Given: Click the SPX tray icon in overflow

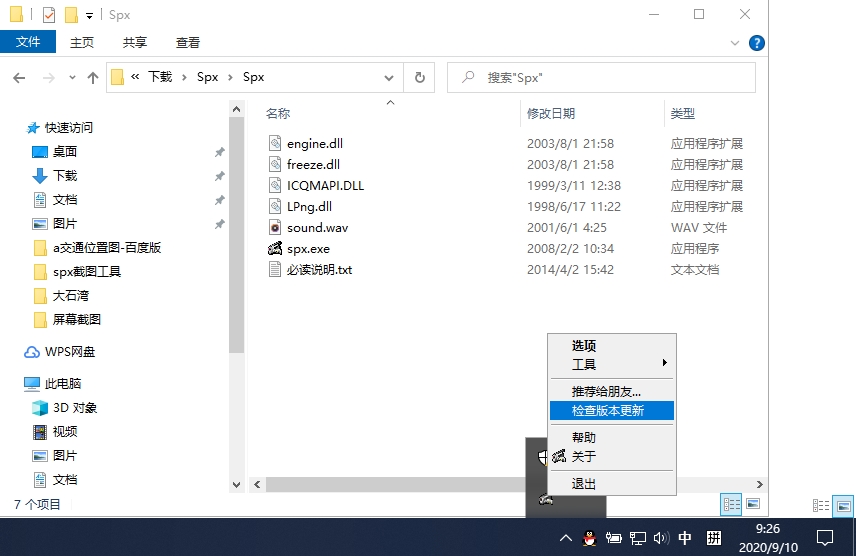Looking at the screenshot, I should point(546,498).
